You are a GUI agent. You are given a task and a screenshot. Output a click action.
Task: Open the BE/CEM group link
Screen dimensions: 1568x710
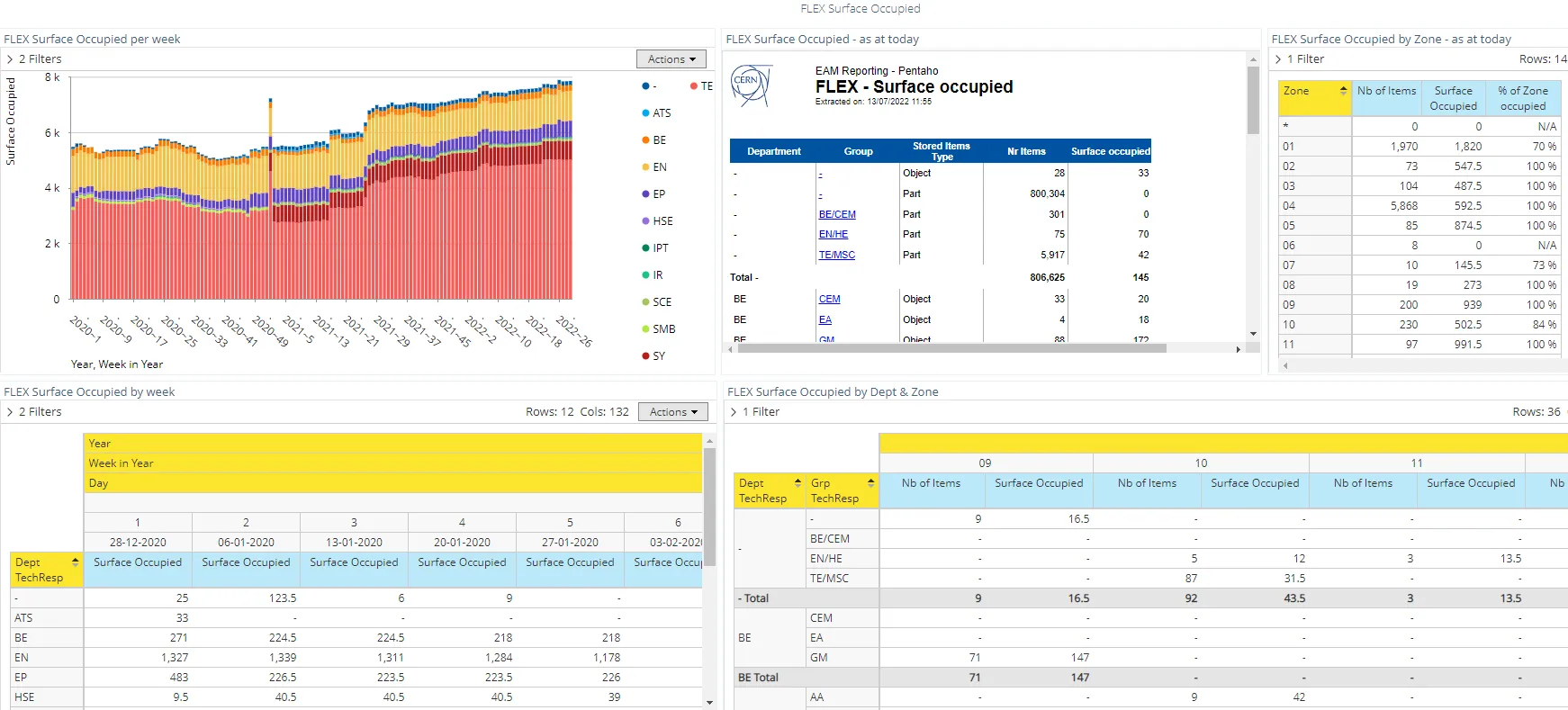[837, 214]
